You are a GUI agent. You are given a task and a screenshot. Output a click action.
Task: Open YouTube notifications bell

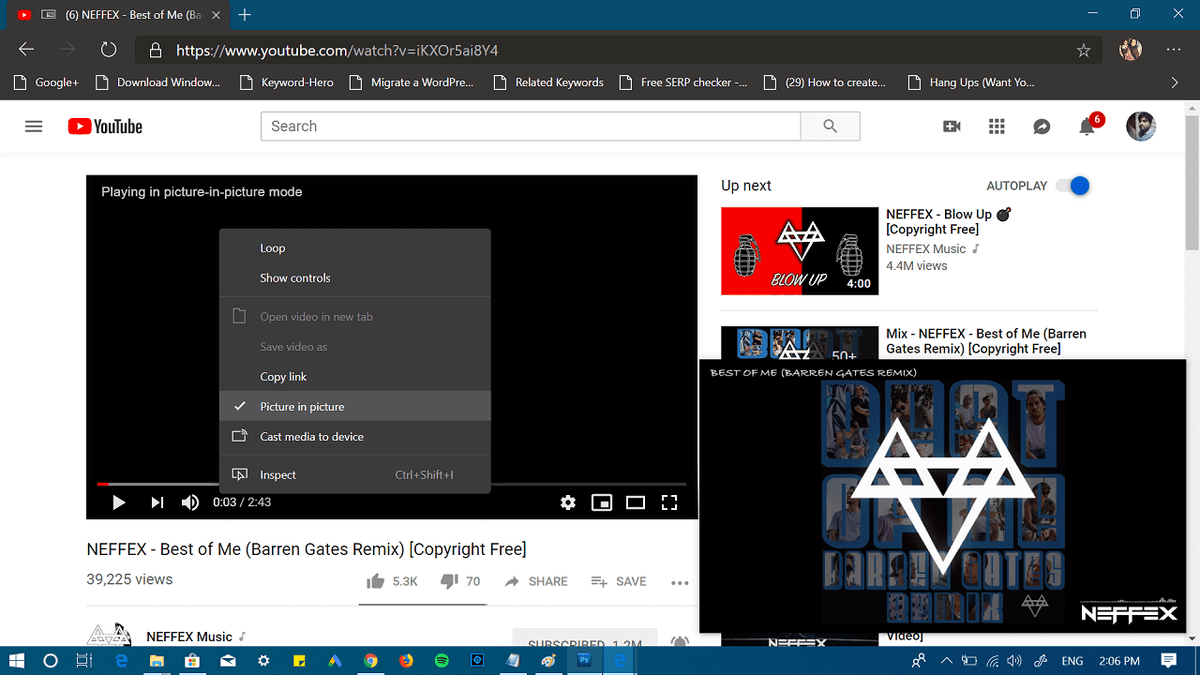(x=1087, y=126)
